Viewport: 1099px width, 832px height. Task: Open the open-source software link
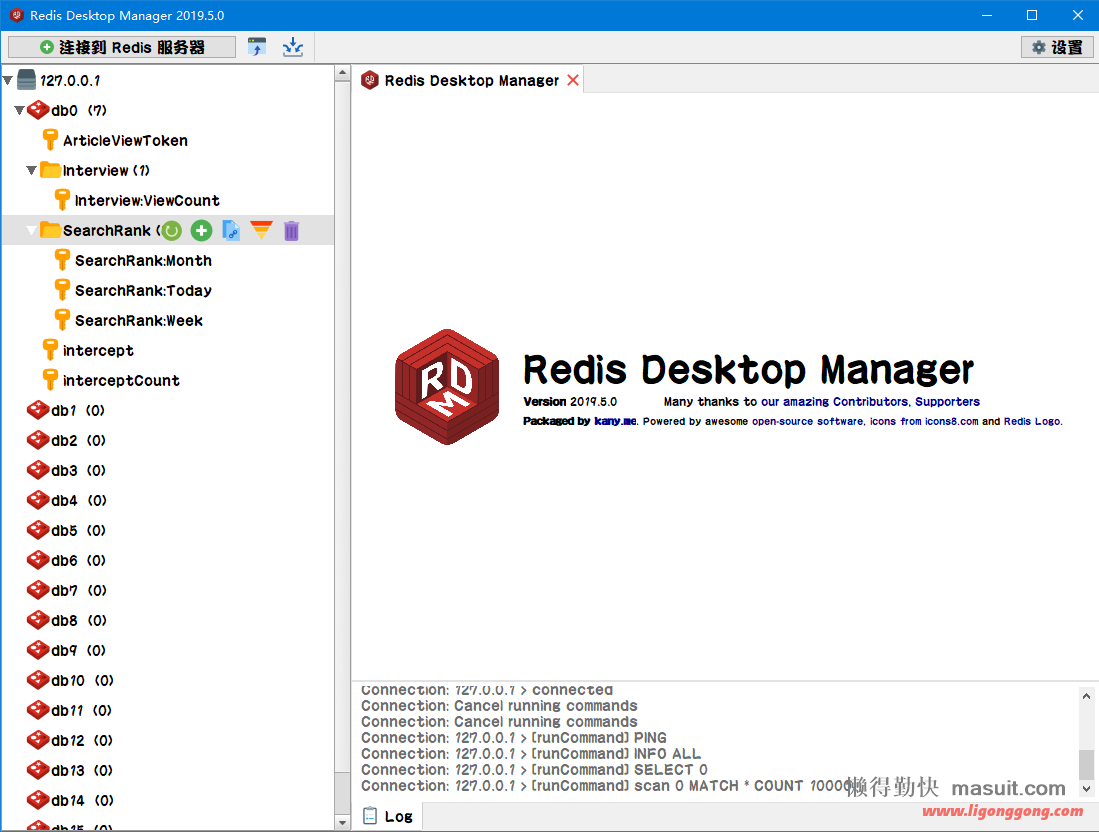[x=807, y=421]
